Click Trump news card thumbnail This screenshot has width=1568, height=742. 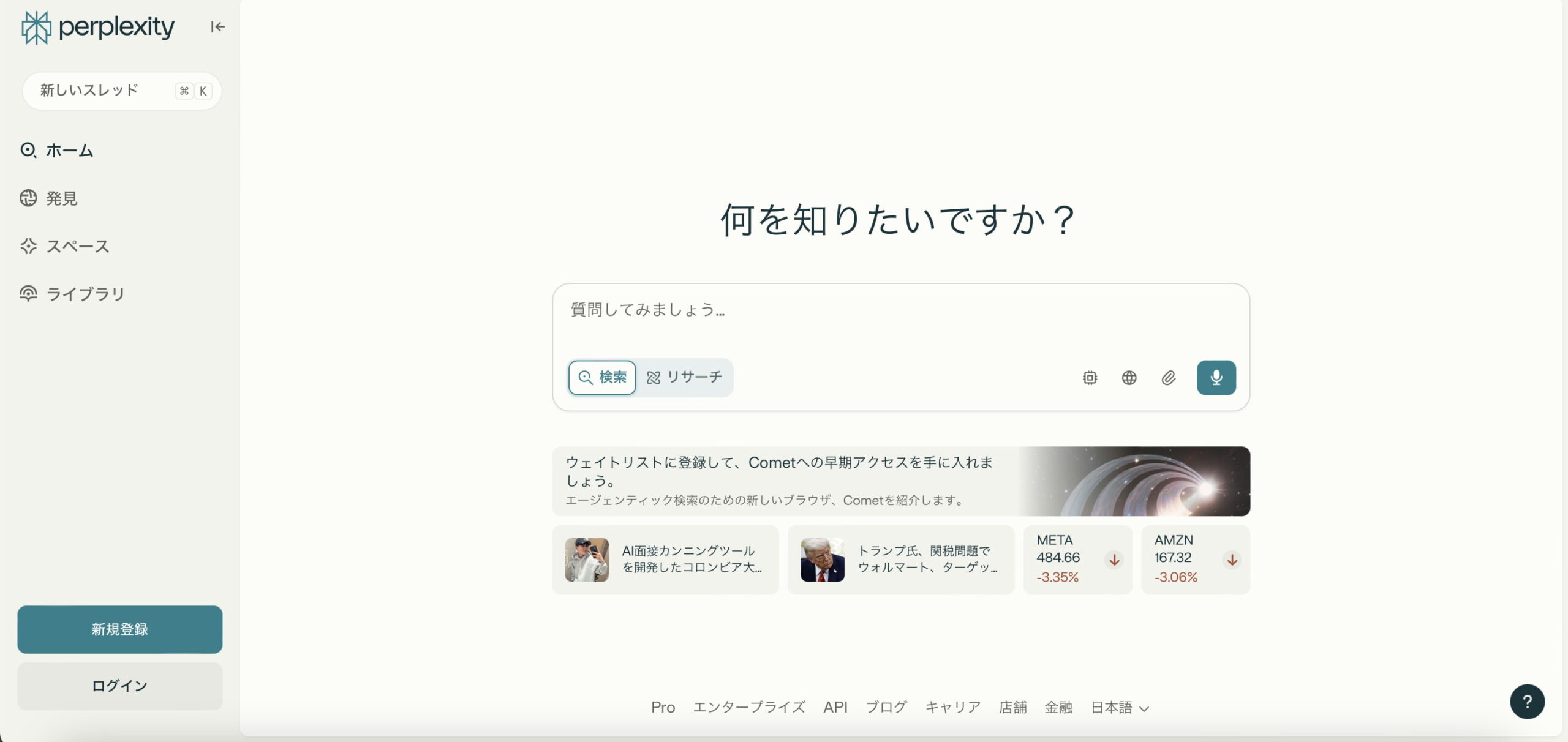click(x=823, y=560)
